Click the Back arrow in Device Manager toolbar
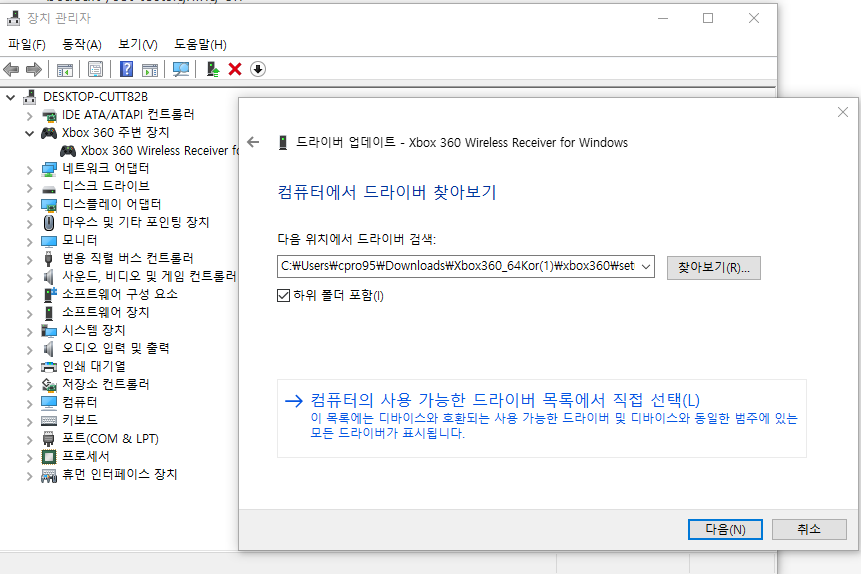 pyautogui.click(x=11, y=69)
